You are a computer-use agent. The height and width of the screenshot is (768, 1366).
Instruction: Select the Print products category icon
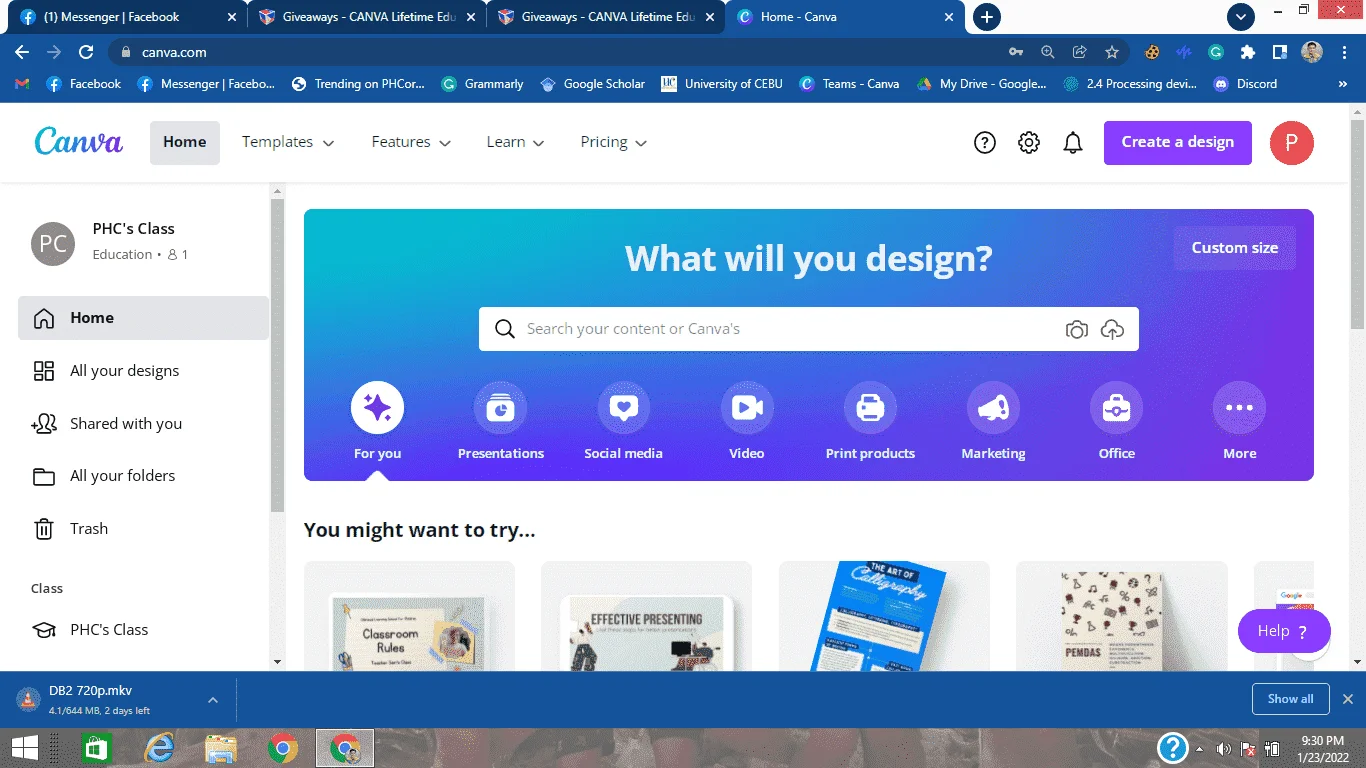(x=870, y=408)
